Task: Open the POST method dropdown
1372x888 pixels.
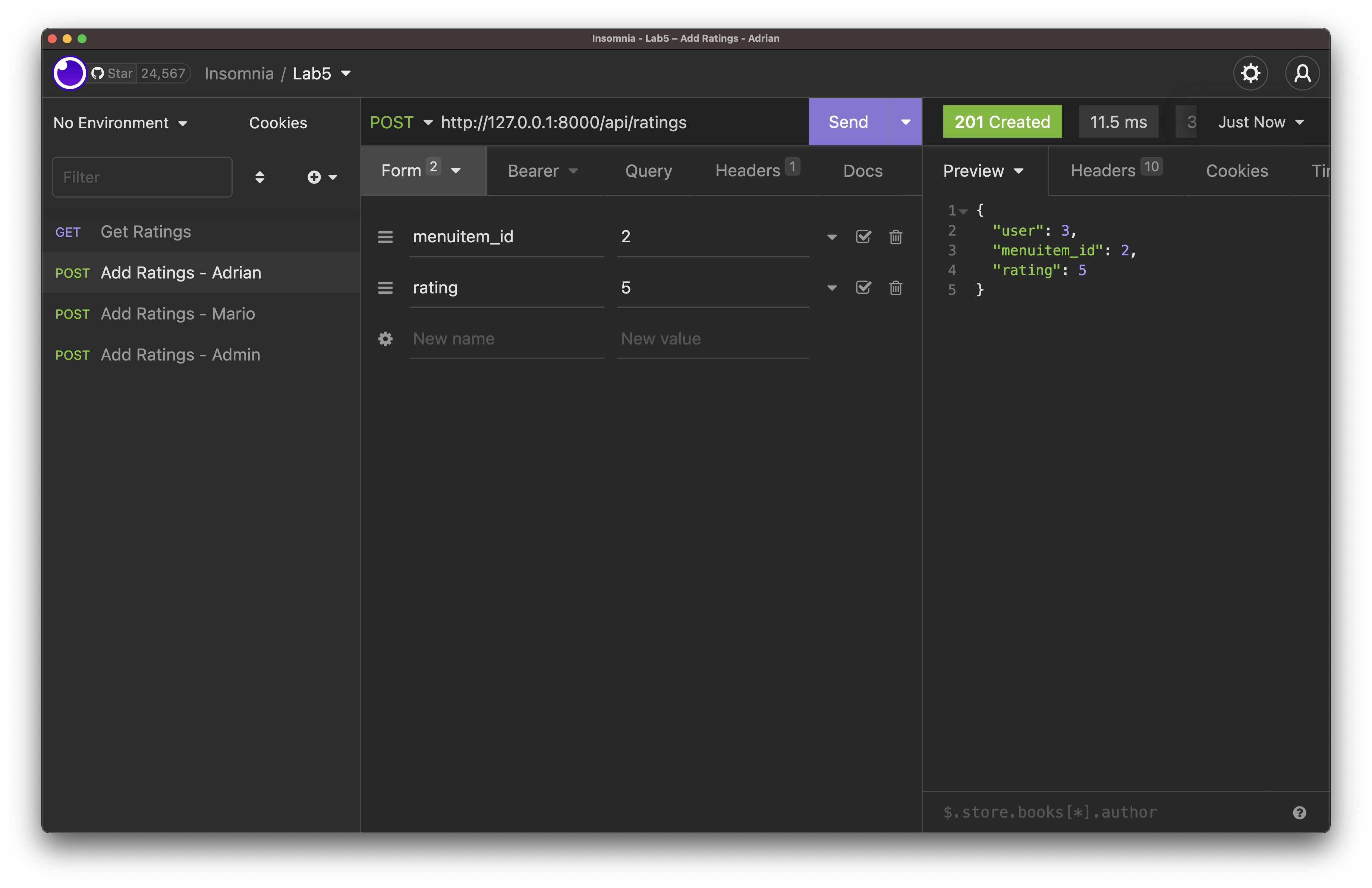Action: click(x=401, y=122)
